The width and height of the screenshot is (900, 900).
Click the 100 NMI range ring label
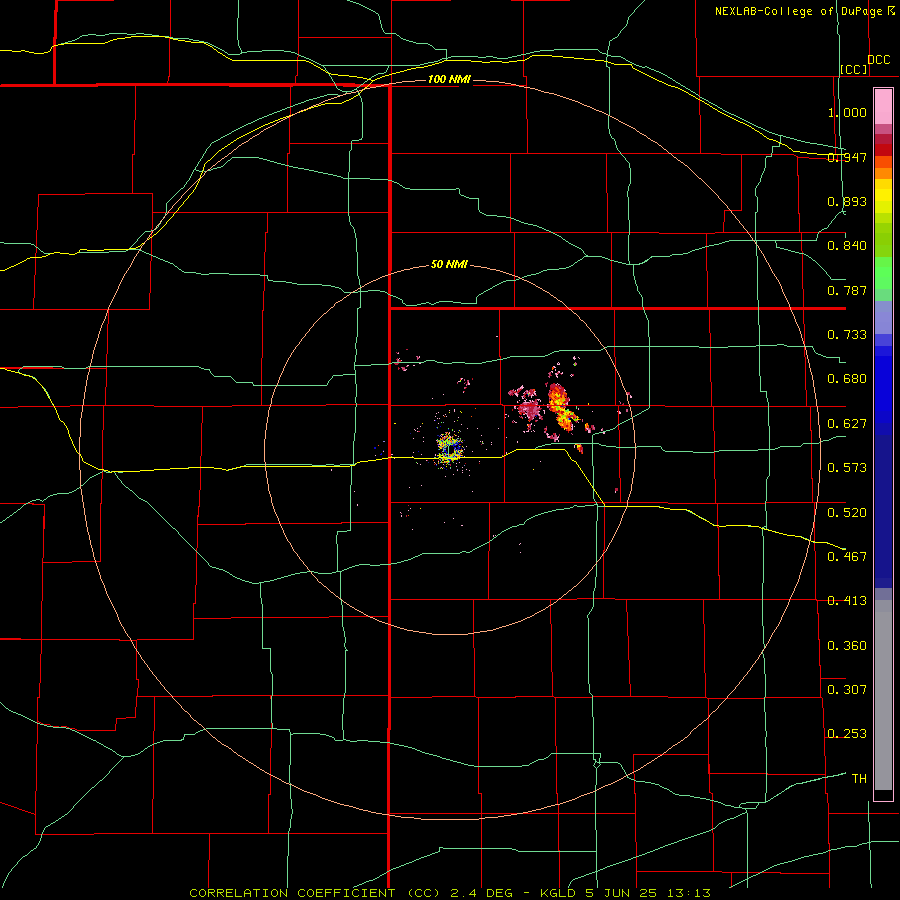(x=449, y=79)
